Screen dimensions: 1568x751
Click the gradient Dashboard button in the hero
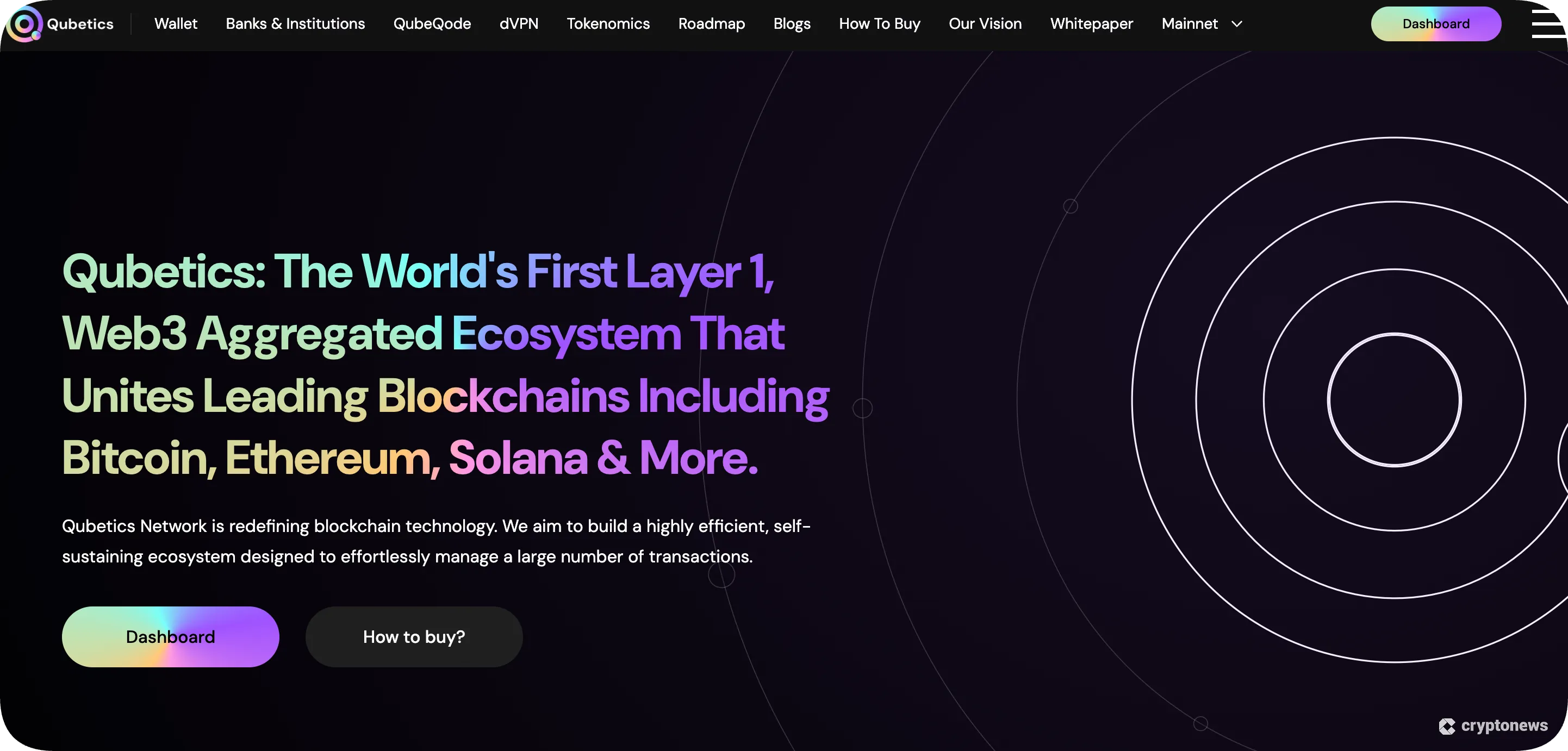(x=170, y=636)
